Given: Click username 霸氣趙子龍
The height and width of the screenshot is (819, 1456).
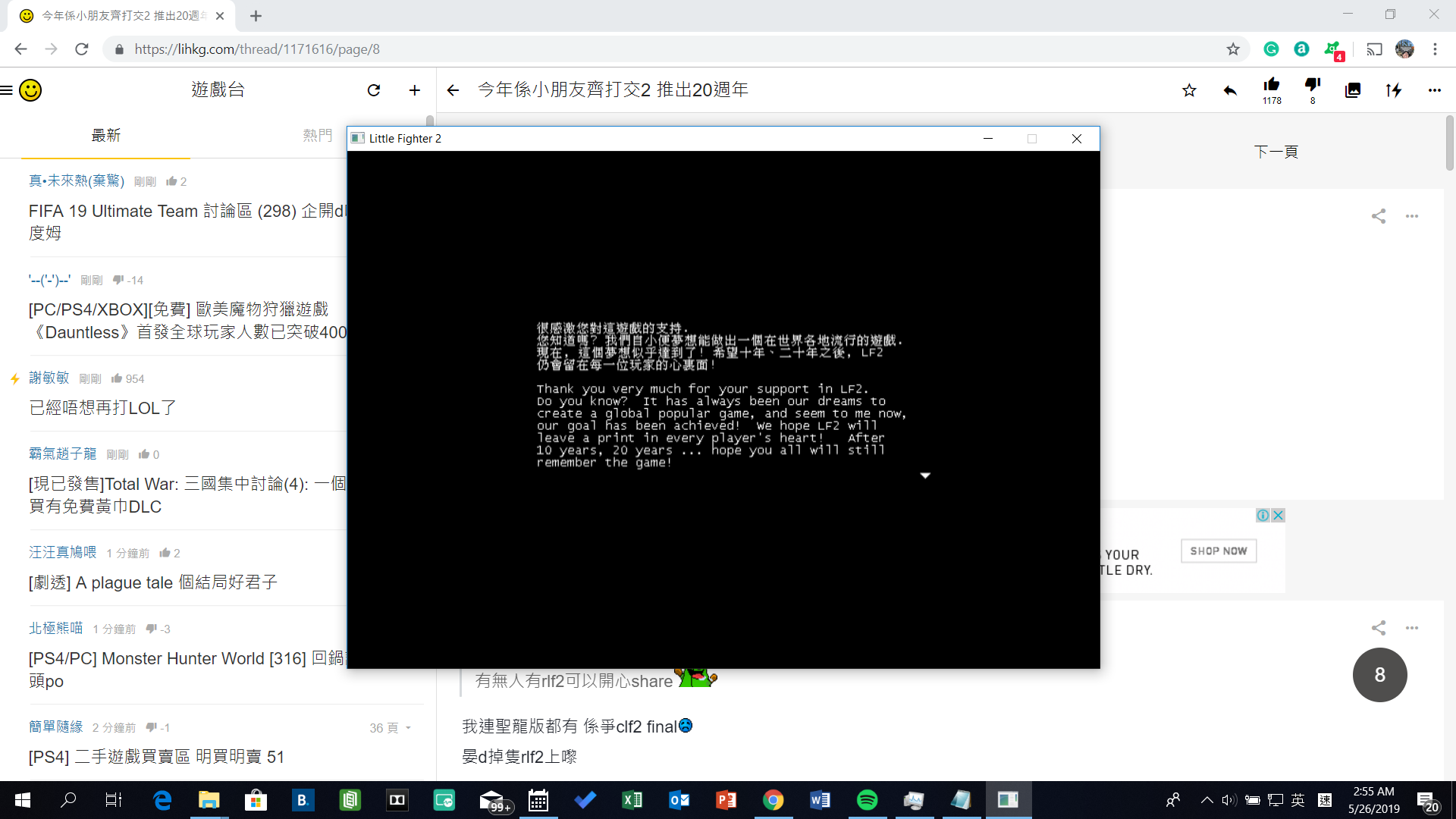Looking at the screenshot, I should pos(62,453).
